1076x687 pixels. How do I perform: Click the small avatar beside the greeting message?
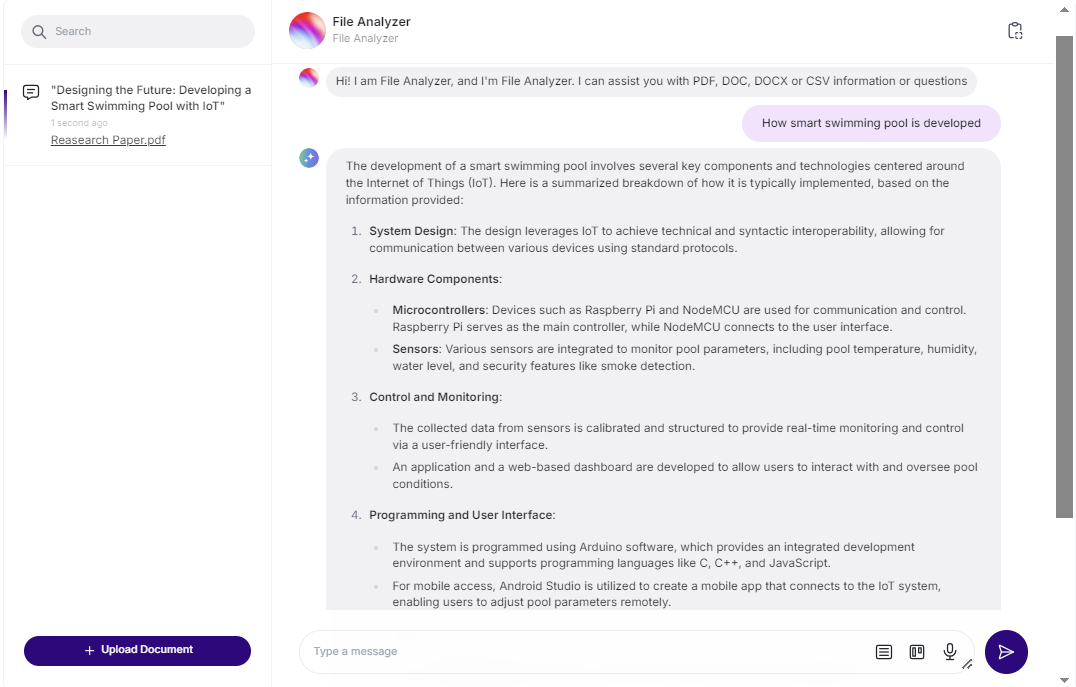tap(309, 77)
